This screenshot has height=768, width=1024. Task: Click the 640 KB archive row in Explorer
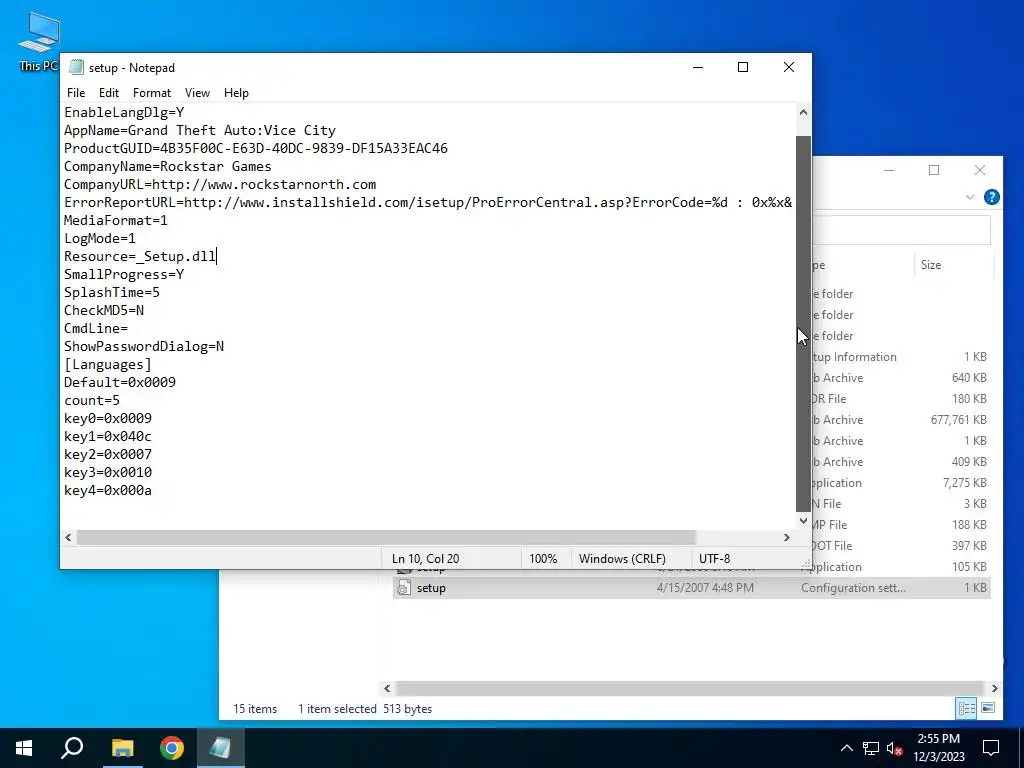click(x=901, y=377)
